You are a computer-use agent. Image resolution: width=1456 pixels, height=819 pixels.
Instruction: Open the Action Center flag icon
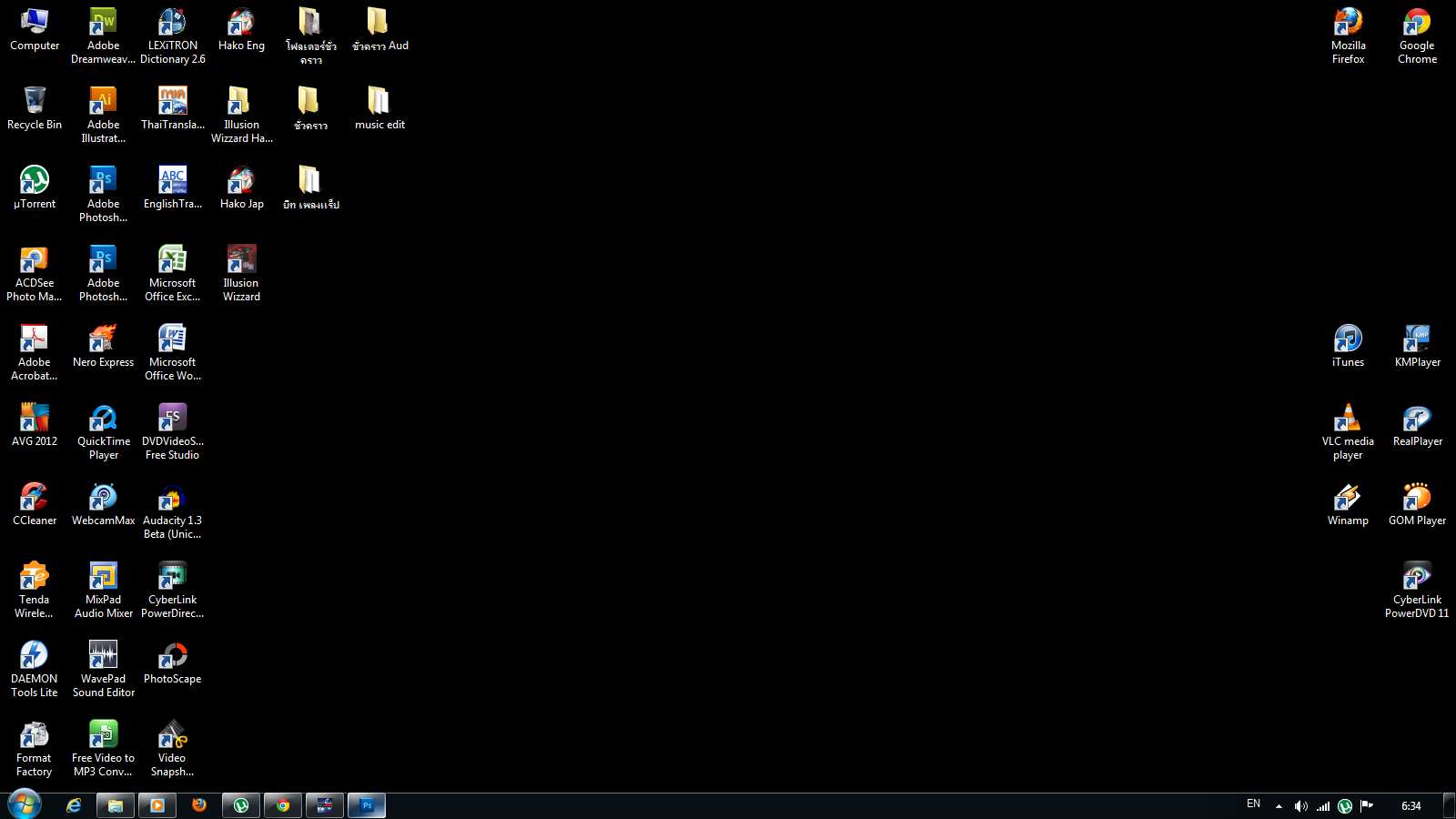[x=1367, y=806]
